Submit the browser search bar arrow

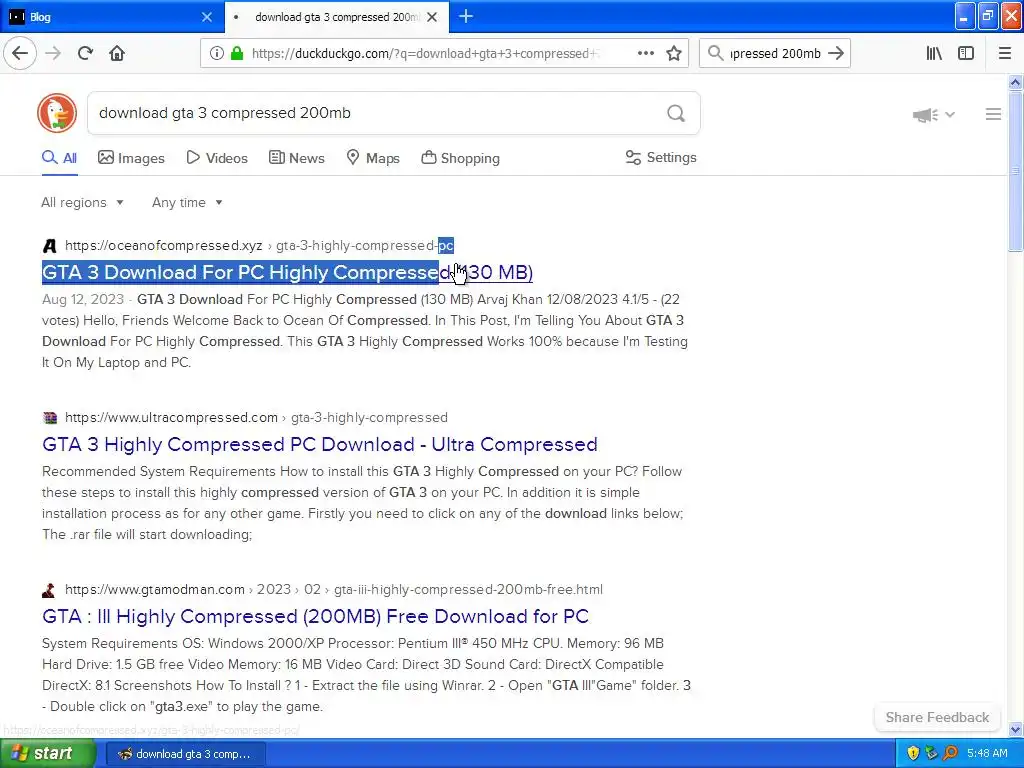(x=836, y=53)
